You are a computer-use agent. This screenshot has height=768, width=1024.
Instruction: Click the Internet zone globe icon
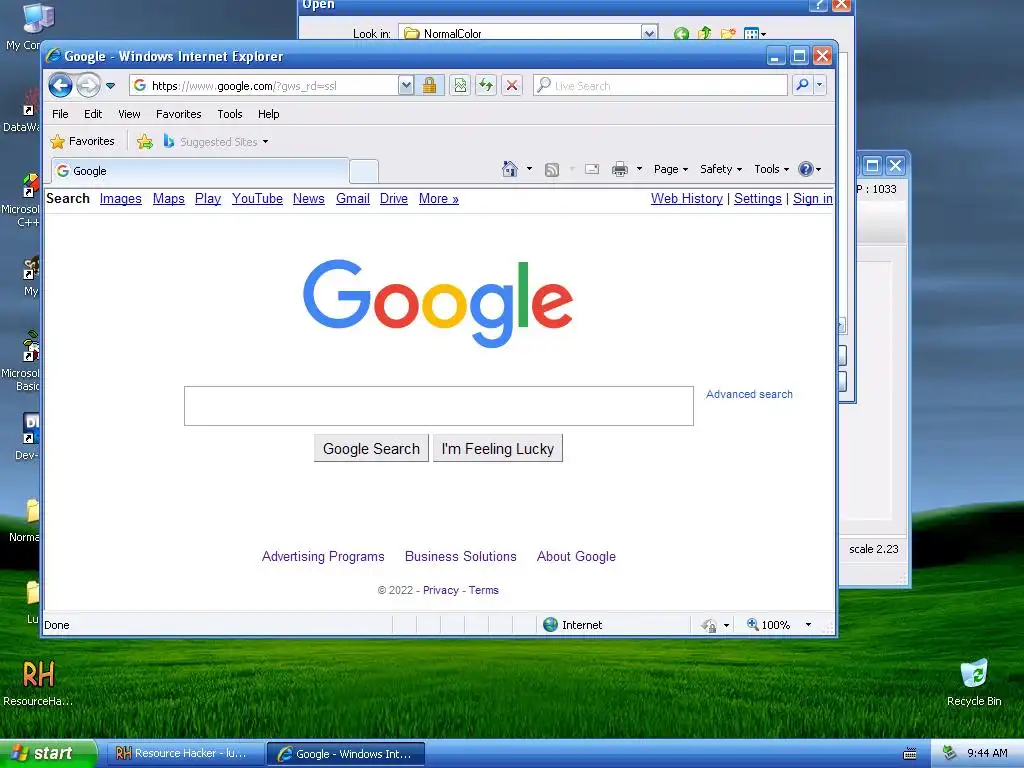coord(551,625)
